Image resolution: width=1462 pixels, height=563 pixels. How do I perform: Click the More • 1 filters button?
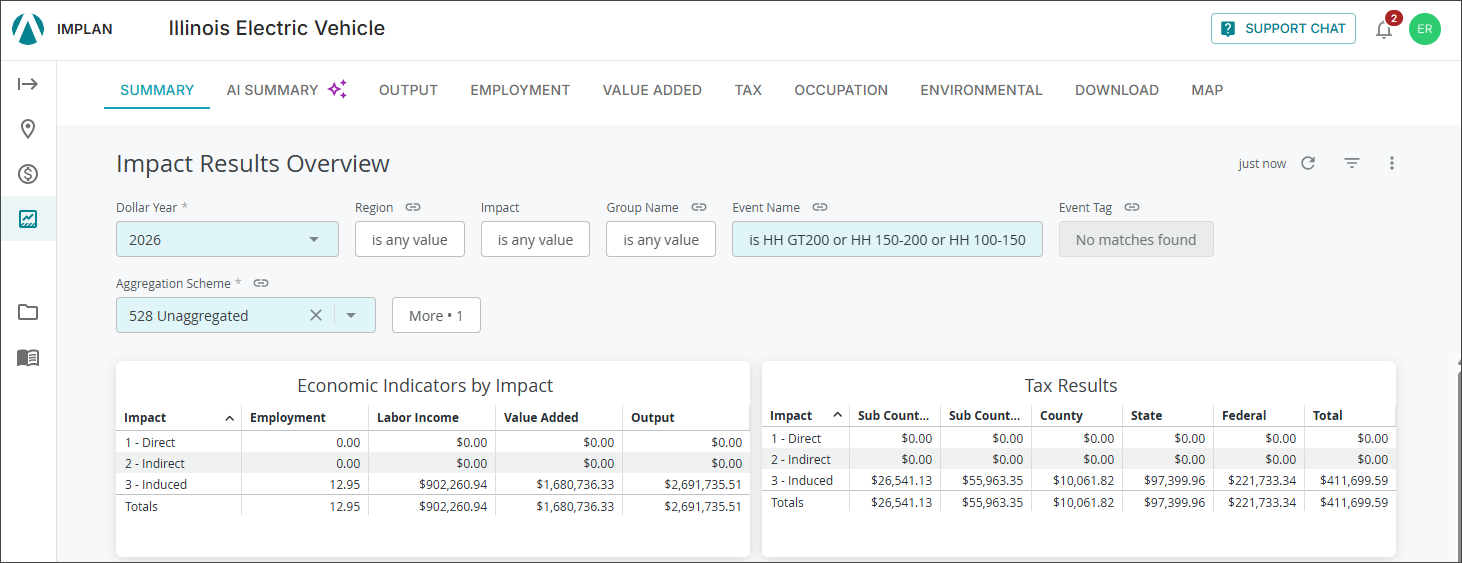pyautogui.click(x=436, y=315)
